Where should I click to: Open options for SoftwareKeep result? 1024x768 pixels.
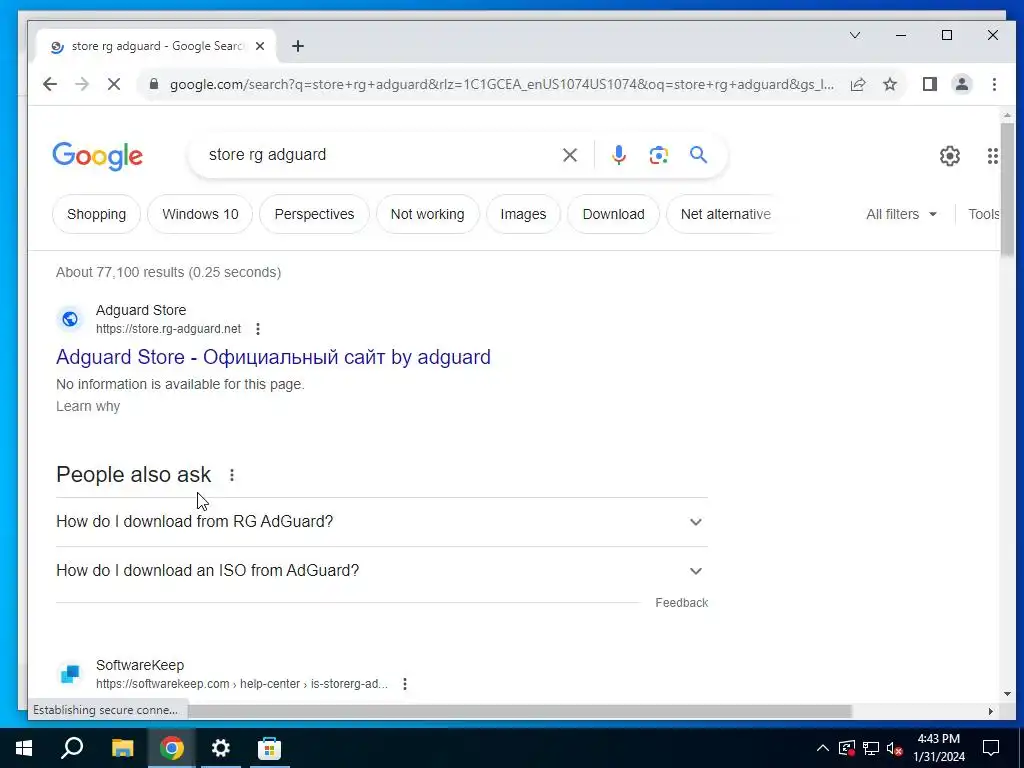click(x=405, y=684)
